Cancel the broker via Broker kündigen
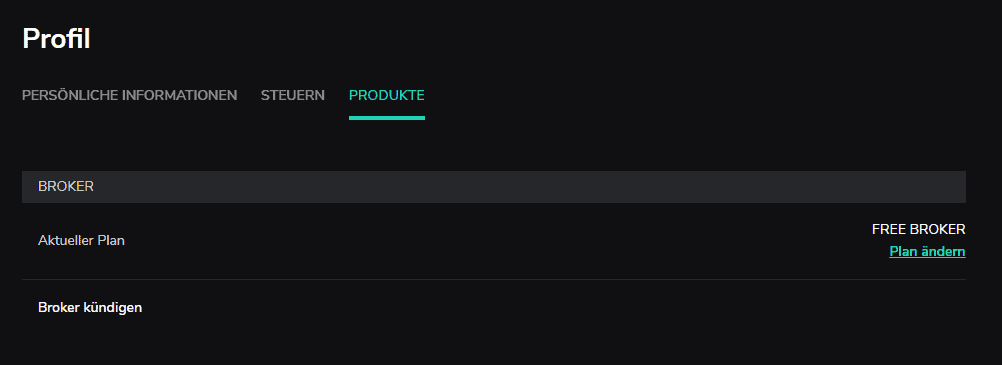1002x365 pixels. [x=90, y=307]
